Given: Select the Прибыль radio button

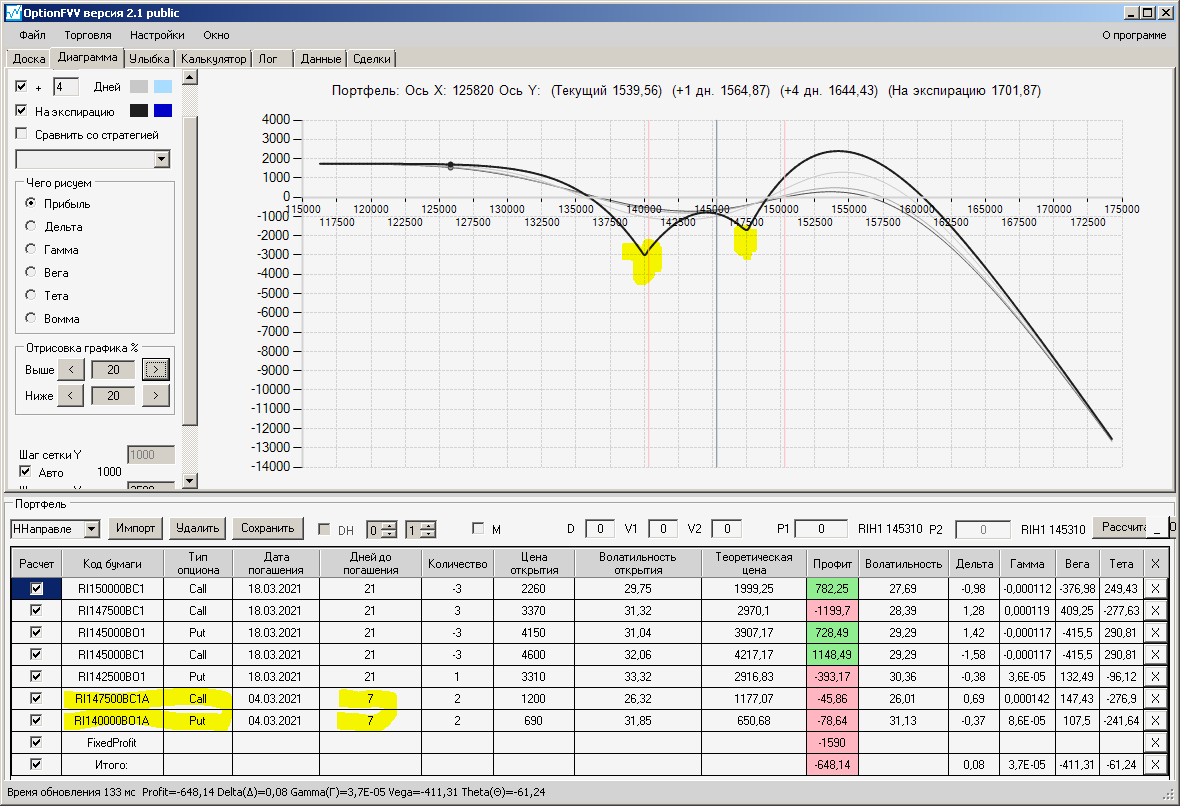Looking at the screenshot, I should [30, 203].
